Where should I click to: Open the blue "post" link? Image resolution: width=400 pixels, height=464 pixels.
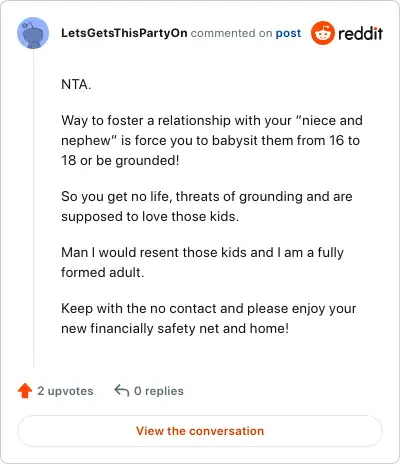click(288, 33)
